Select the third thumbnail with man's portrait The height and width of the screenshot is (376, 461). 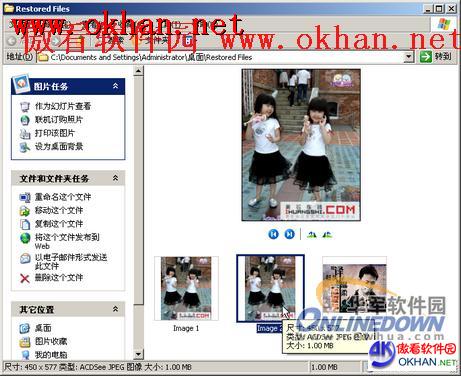click(x=354, y=289)
